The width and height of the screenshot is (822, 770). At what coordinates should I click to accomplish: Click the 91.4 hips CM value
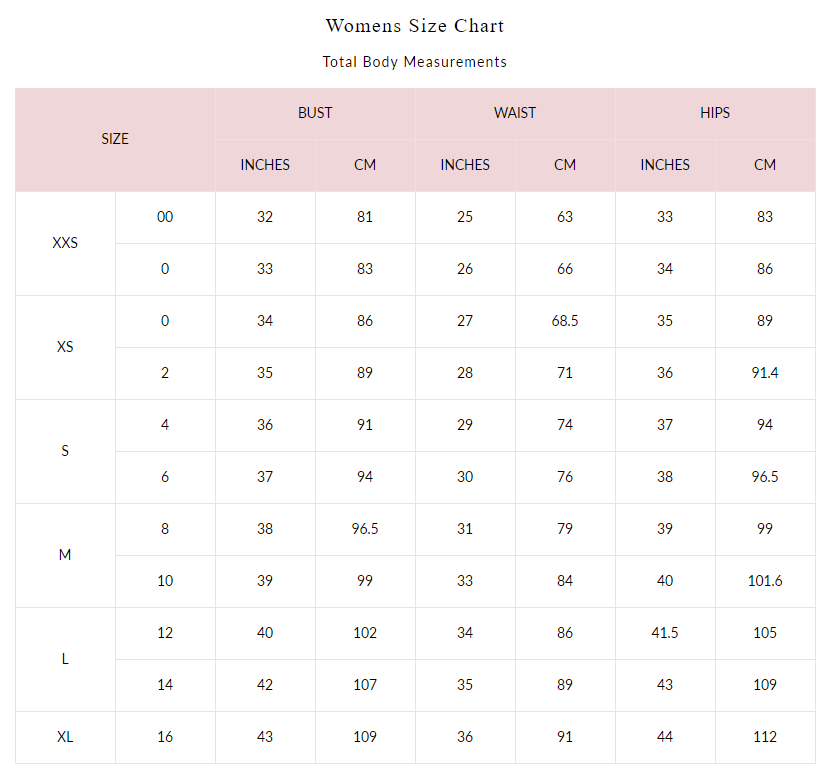click(765, 373)
